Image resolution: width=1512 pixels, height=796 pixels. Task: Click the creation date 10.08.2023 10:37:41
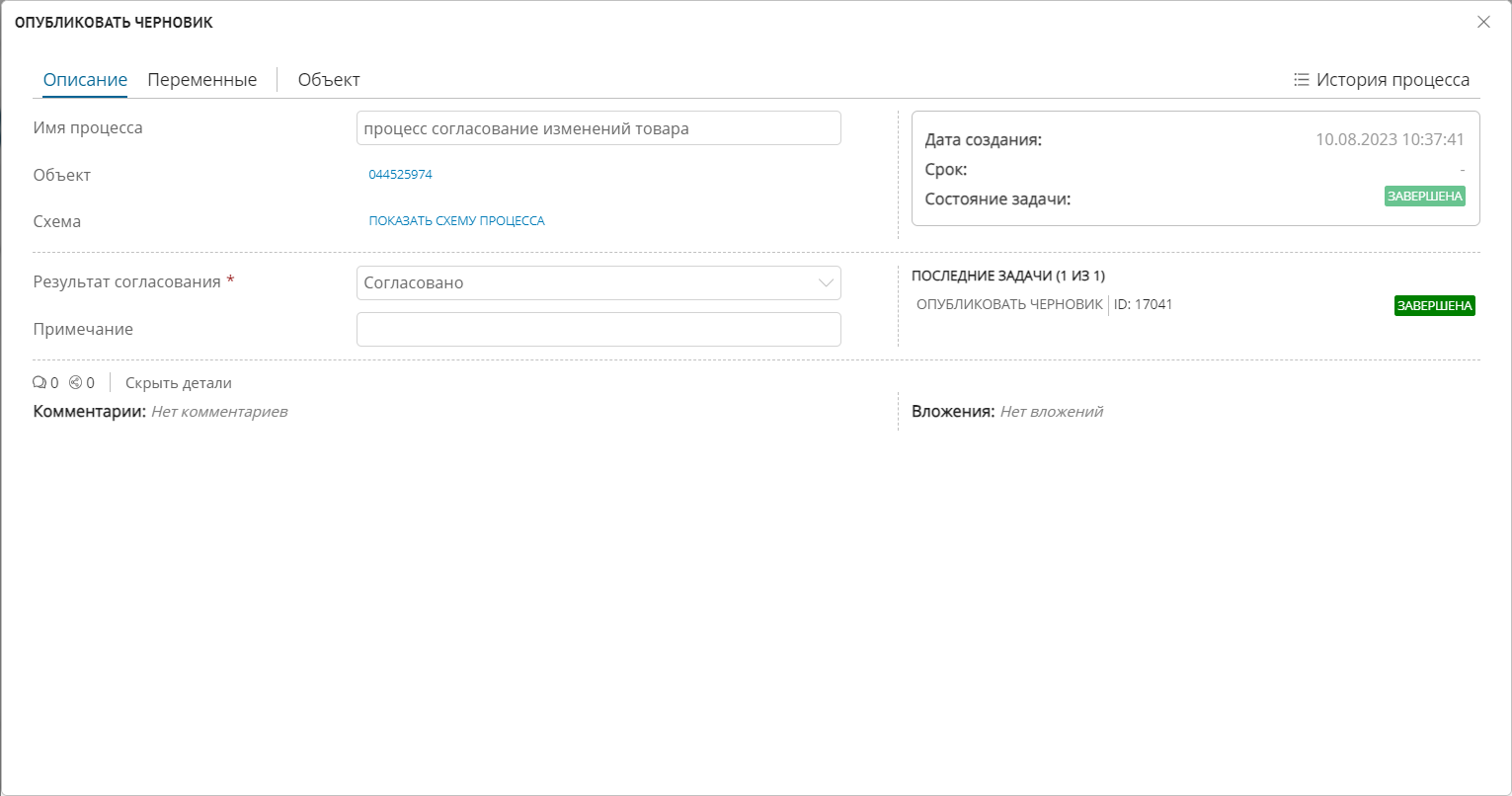point(1390,140)
